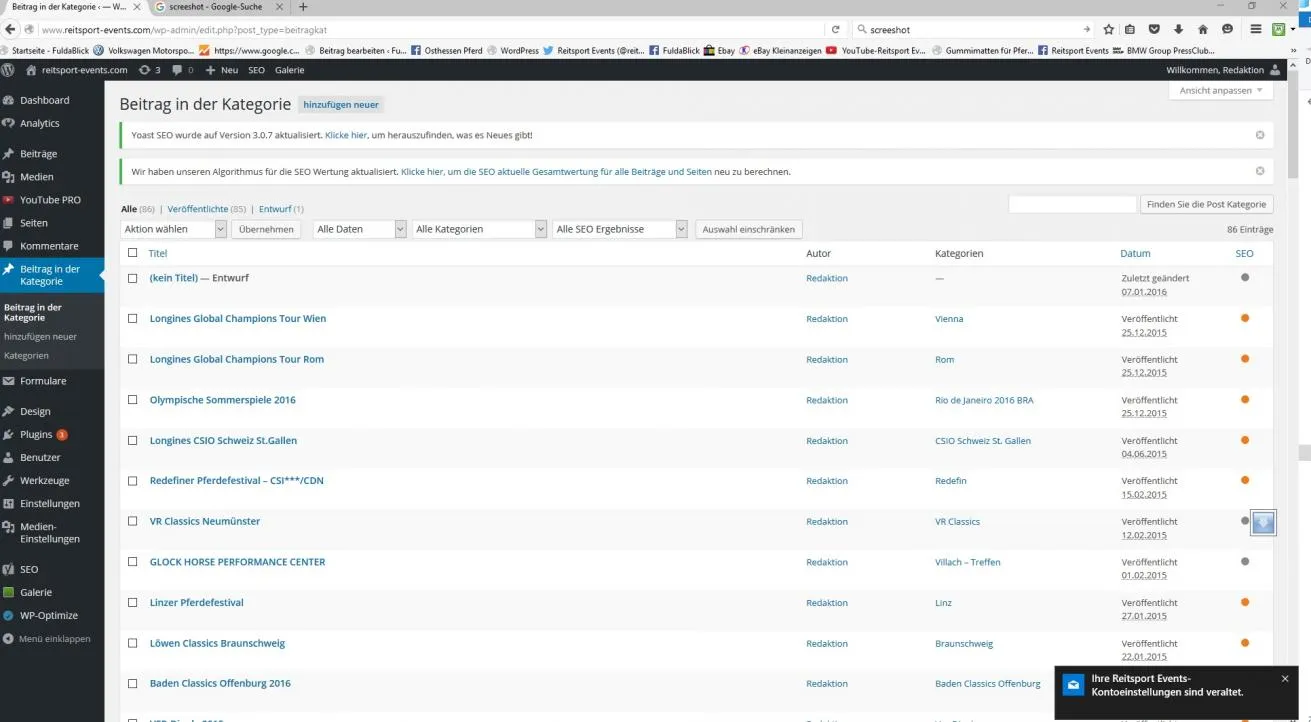Dismiss the Yoast SEO update notice
Screen dimensions: 1311x722
click(x=1260, y=135)
